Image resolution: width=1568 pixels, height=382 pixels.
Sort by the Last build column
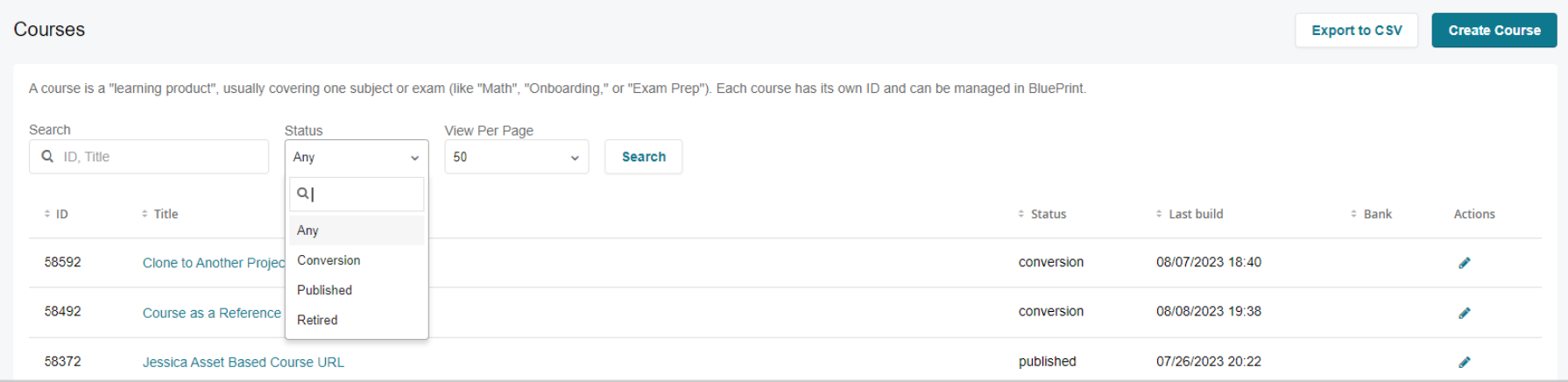tap(1190, 214)
